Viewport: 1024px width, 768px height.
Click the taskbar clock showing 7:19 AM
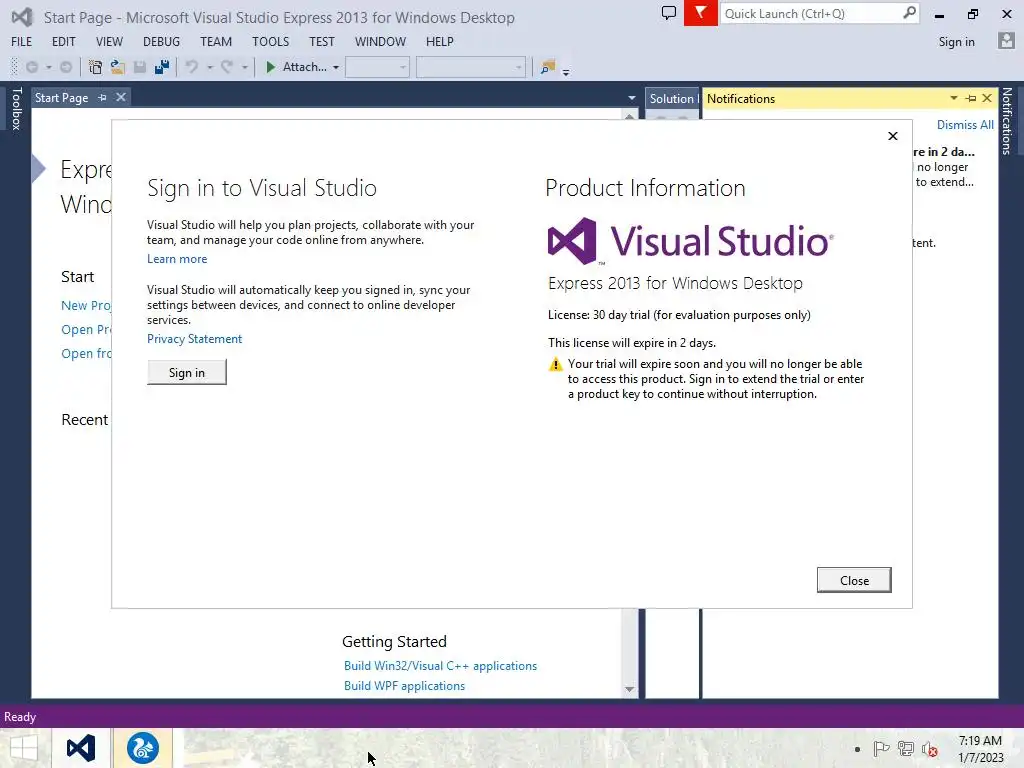tap(980, 741)
